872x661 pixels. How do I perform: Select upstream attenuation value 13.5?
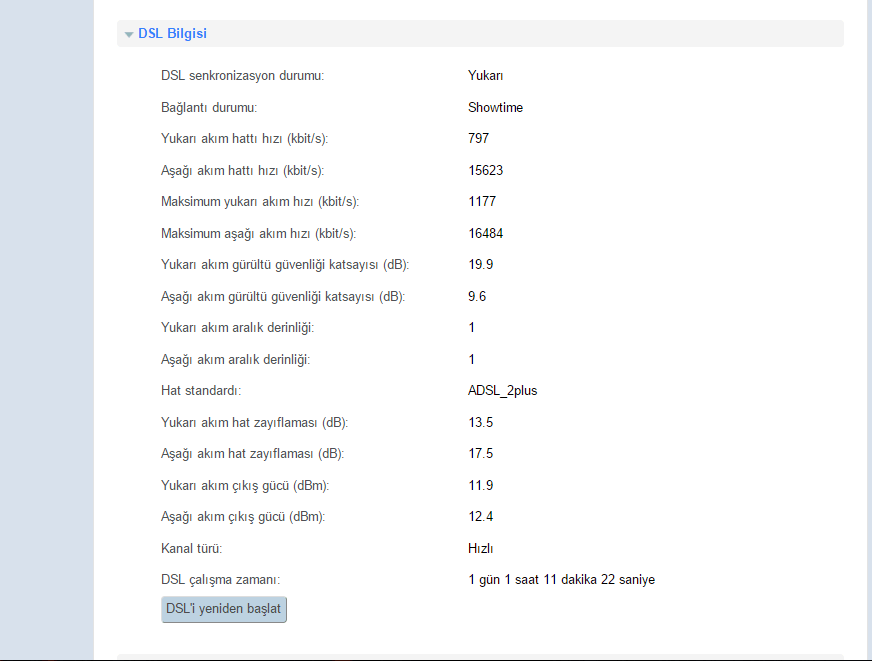481,423
